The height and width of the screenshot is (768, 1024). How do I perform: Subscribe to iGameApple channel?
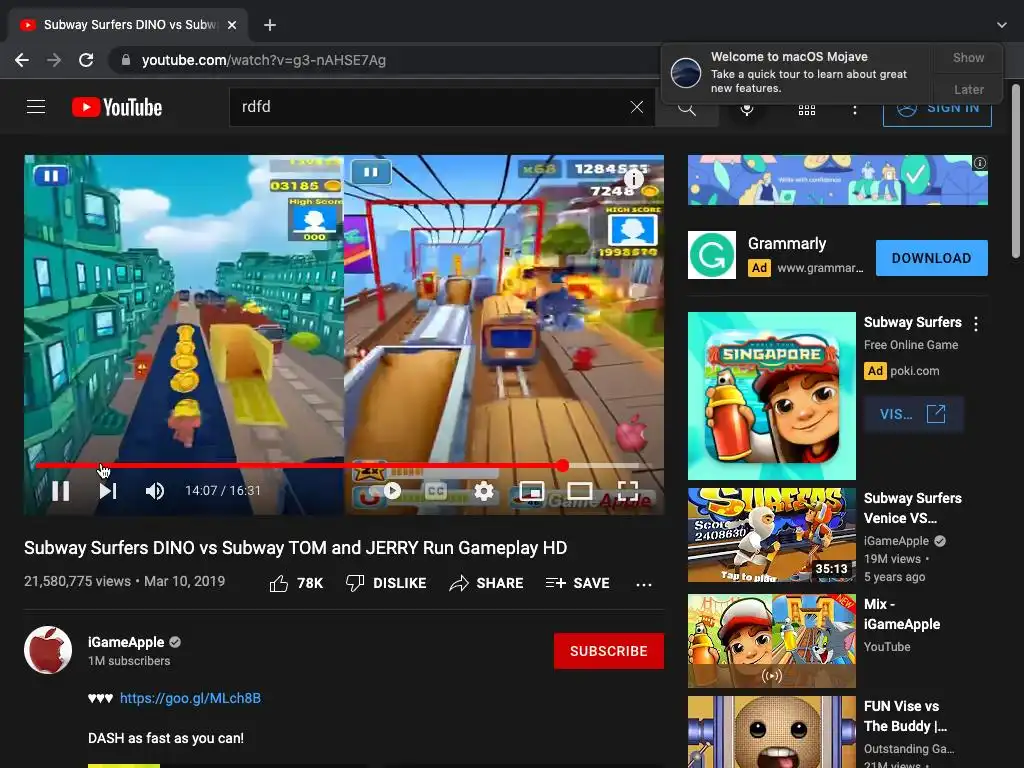click(x=609, y=651)
